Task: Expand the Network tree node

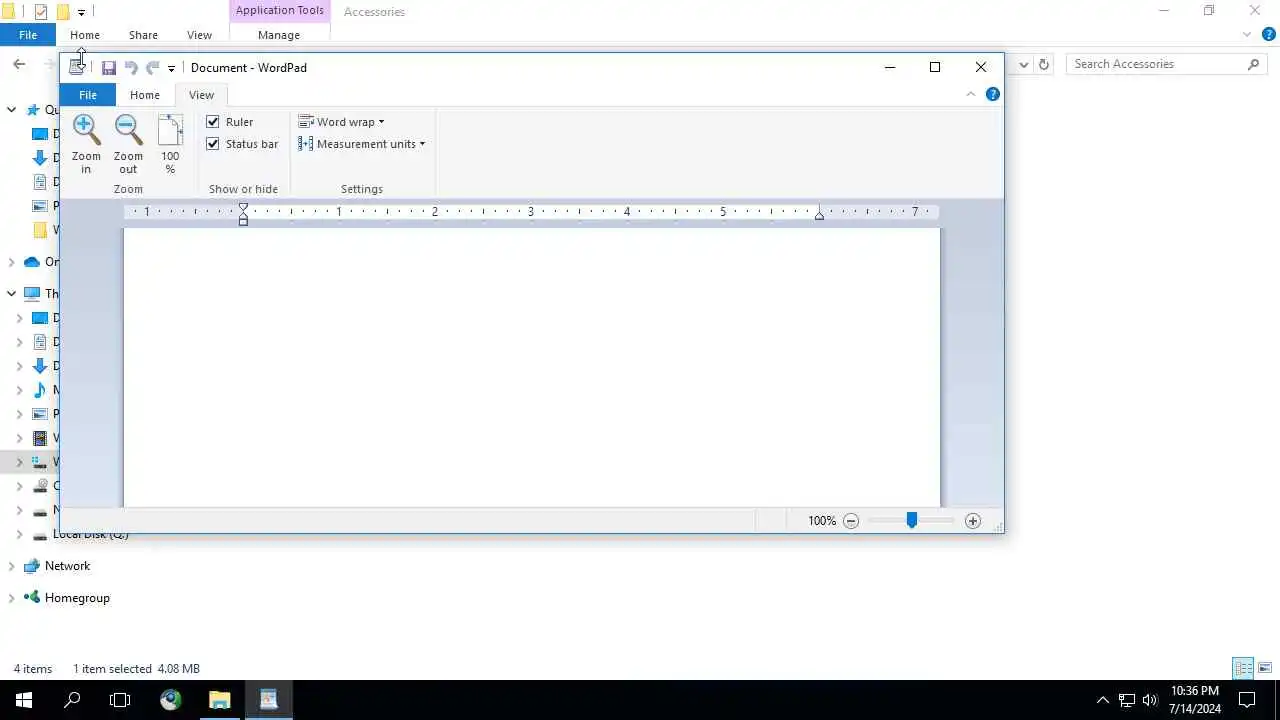Action: tap(11, 566)
